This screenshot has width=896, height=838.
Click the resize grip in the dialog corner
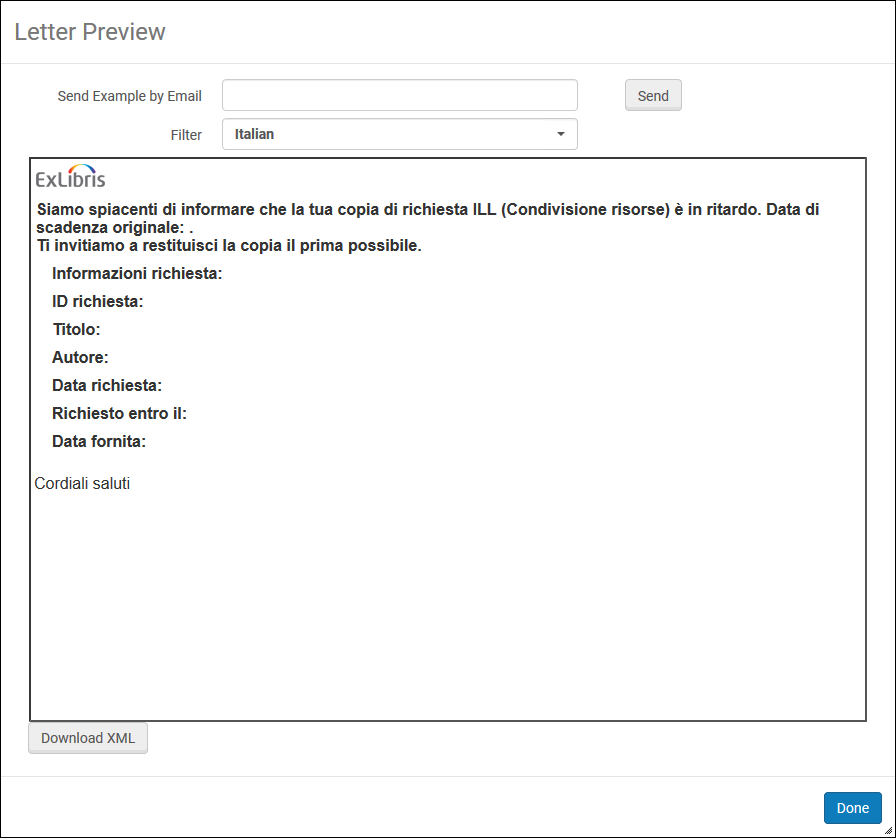pyautogui.click(x=888, y=831)
